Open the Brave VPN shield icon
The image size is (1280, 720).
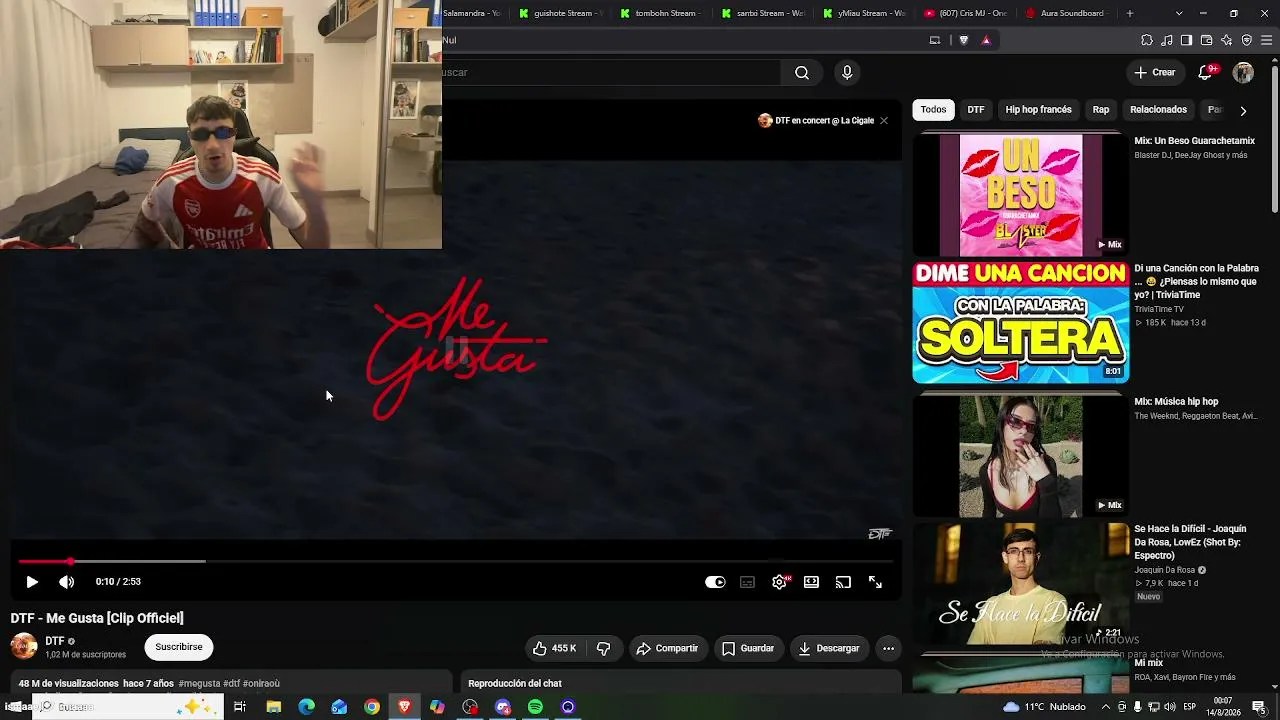click(1247, 40)
